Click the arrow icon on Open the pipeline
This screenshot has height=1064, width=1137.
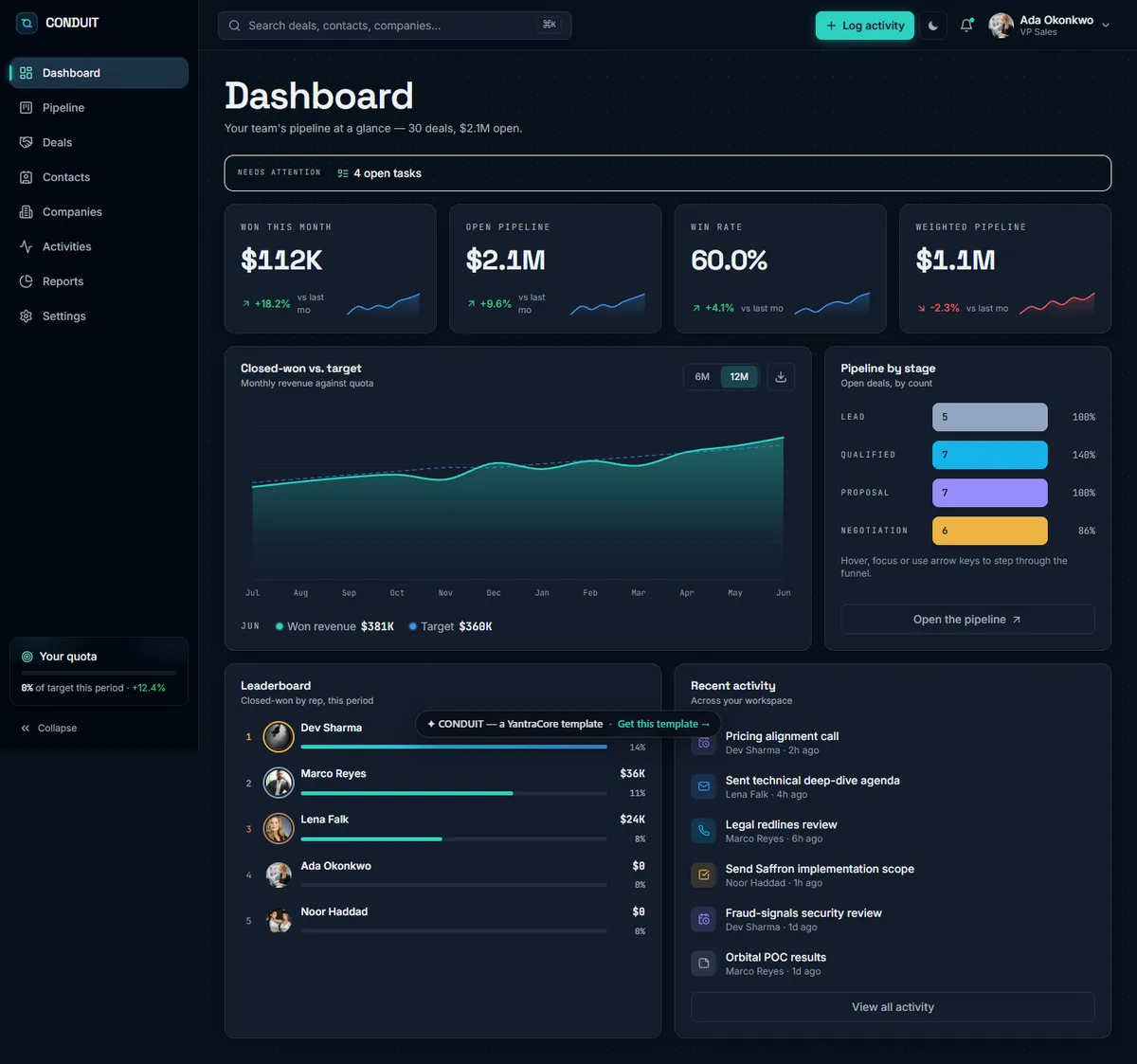pos(1017,620)
